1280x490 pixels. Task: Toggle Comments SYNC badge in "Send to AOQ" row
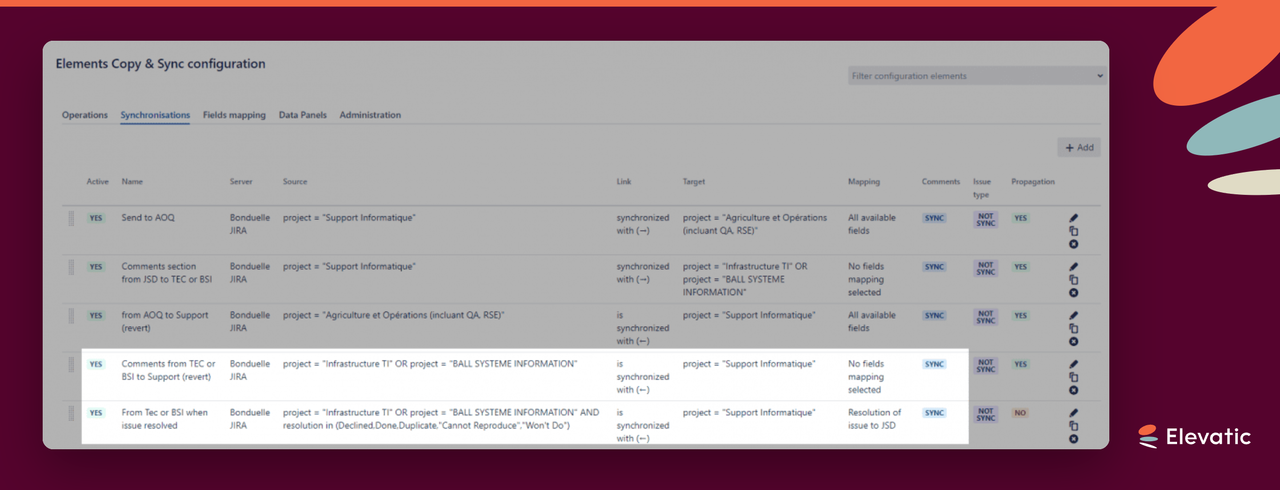click(934, 218)
